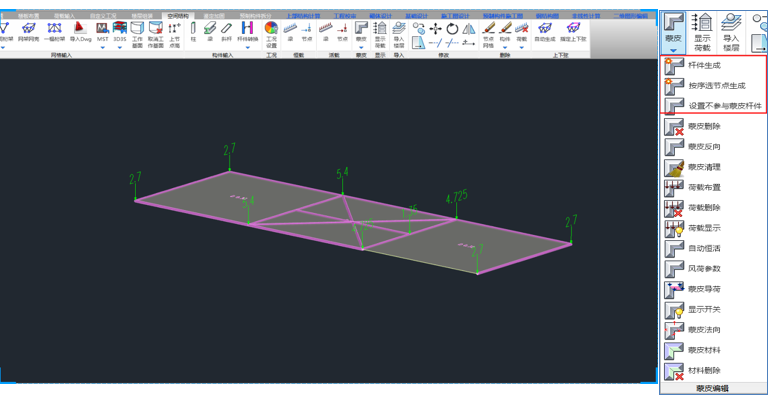Choose 荷载显示 in the 蒙皮 menu
Viewport: 773px width, 410px height.
(x=713, y=228)
